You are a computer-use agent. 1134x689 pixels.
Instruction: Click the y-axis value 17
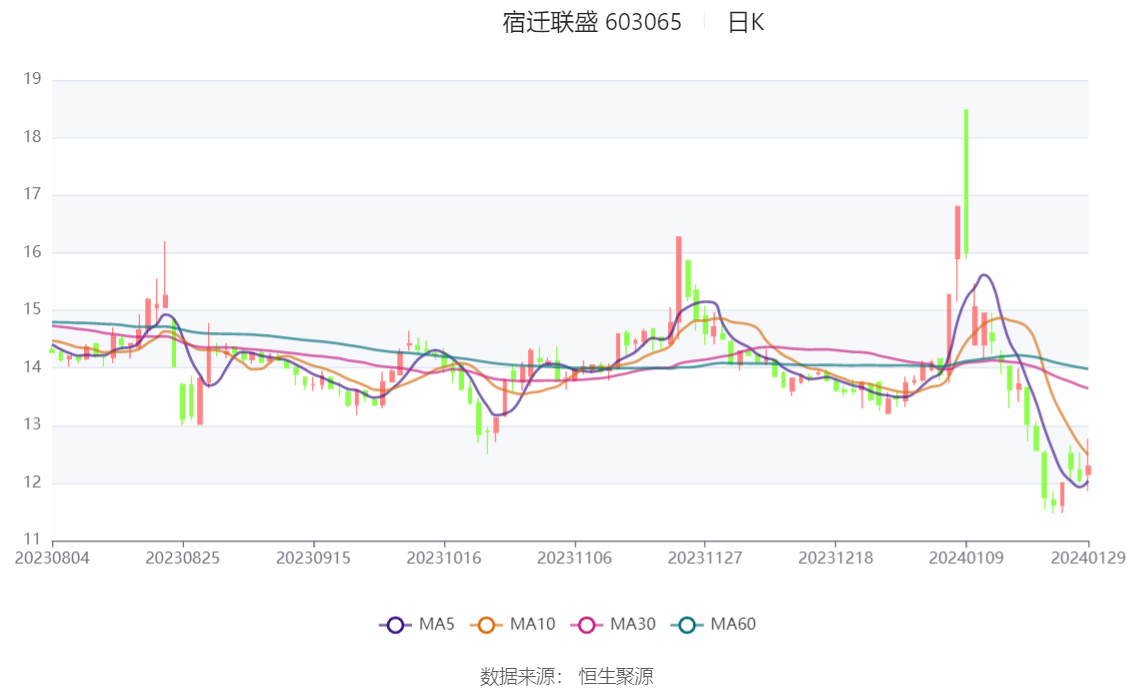point(32,194)
